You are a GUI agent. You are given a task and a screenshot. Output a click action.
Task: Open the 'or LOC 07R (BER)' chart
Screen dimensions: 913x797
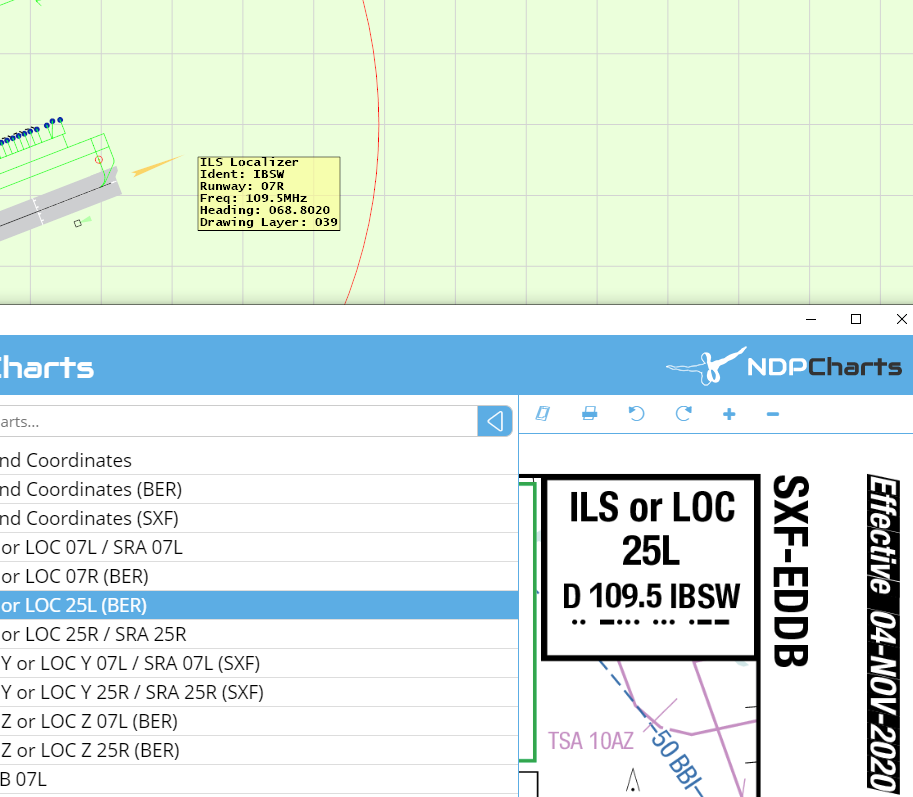[x=75, y=576]
